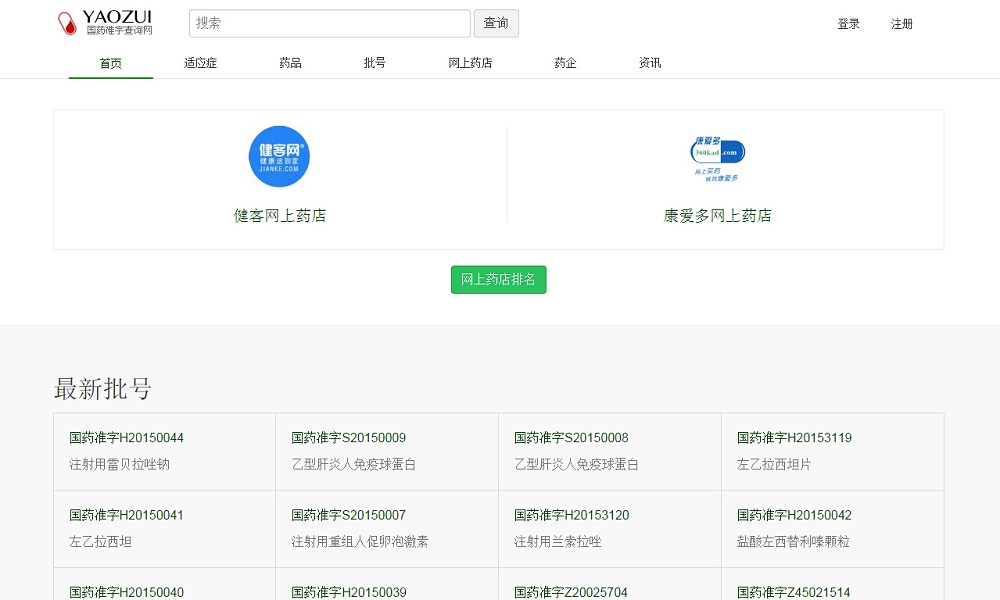Image resolution: width=1000 pixels, height=600 pixels.
Task: Click the 最新批号 section heading
Action: coord(103,388)
